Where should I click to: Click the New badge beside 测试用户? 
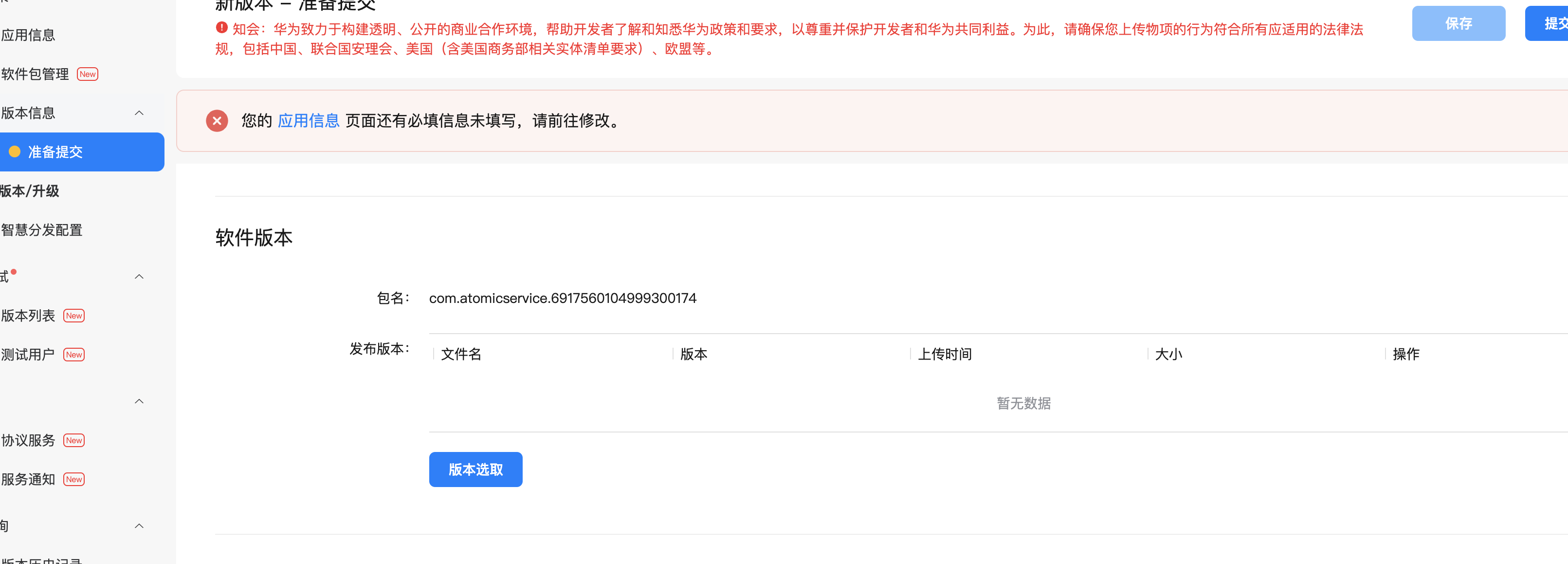pos(74,355)
